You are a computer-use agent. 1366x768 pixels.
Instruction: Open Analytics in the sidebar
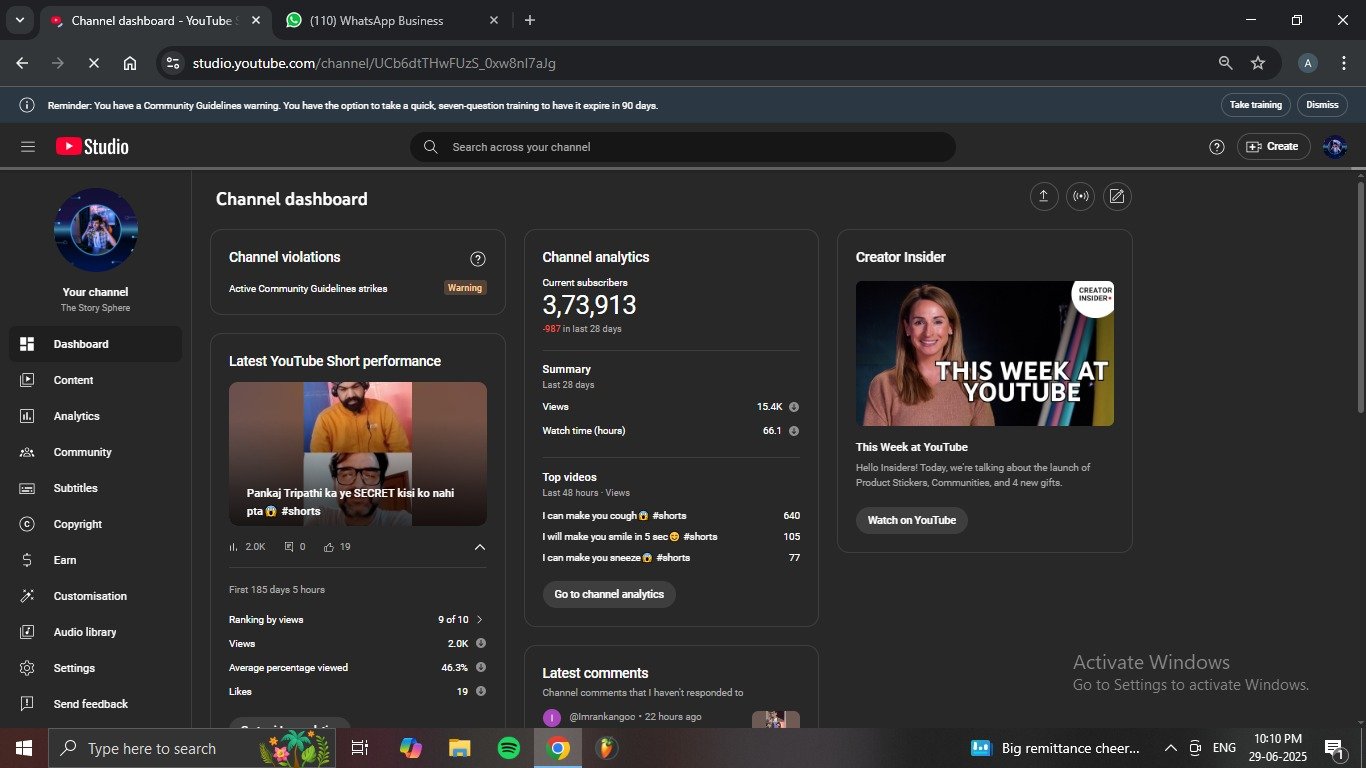pos(96,416)
